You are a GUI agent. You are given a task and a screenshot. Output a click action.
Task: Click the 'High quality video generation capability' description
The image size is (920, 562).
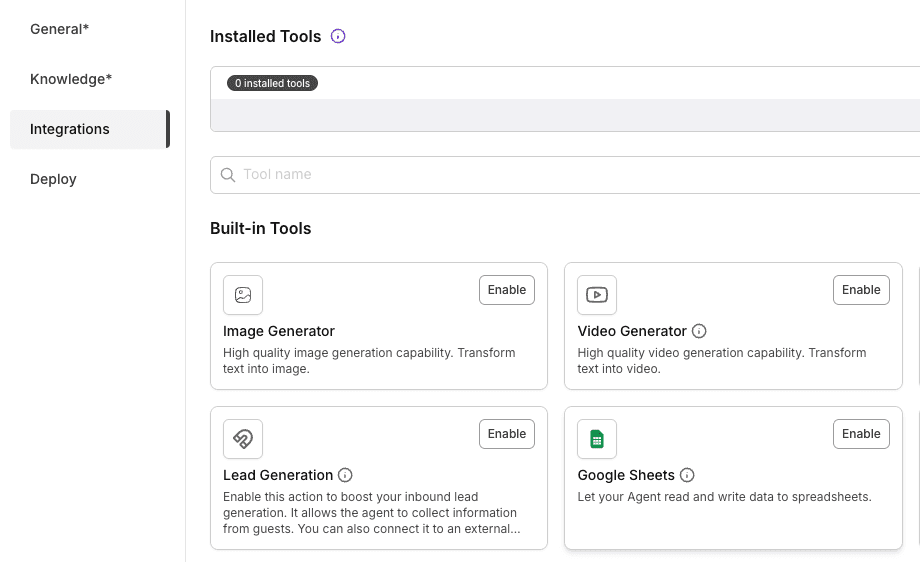pos(722,361)
